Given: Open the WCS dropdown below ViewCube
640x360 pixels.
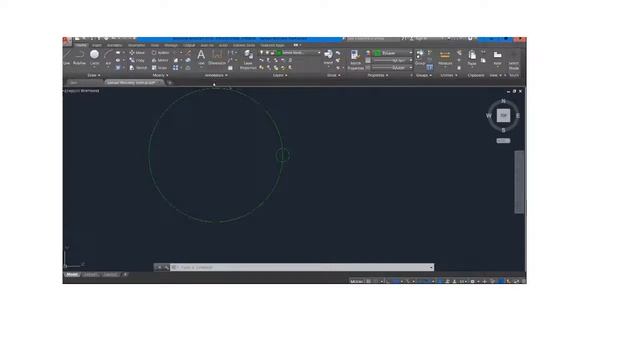Looking at the screenshot, I should point(503,141).
